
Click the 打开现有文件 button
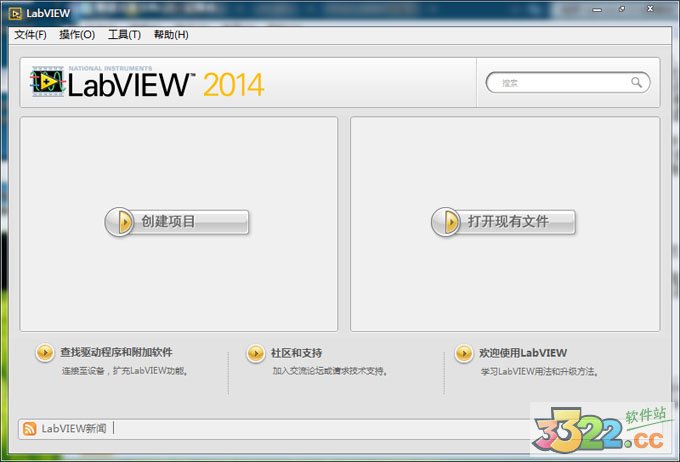coord(503,222)
